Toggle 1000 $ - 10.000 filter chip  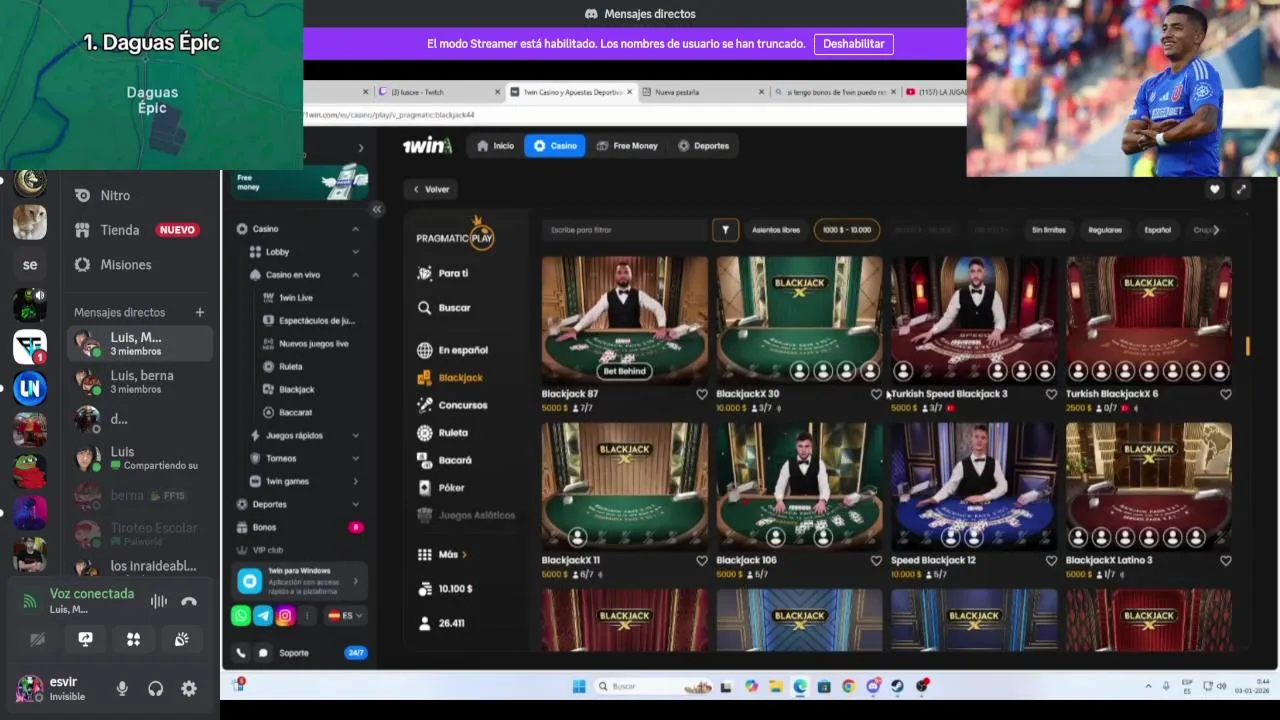coord(847,230)
